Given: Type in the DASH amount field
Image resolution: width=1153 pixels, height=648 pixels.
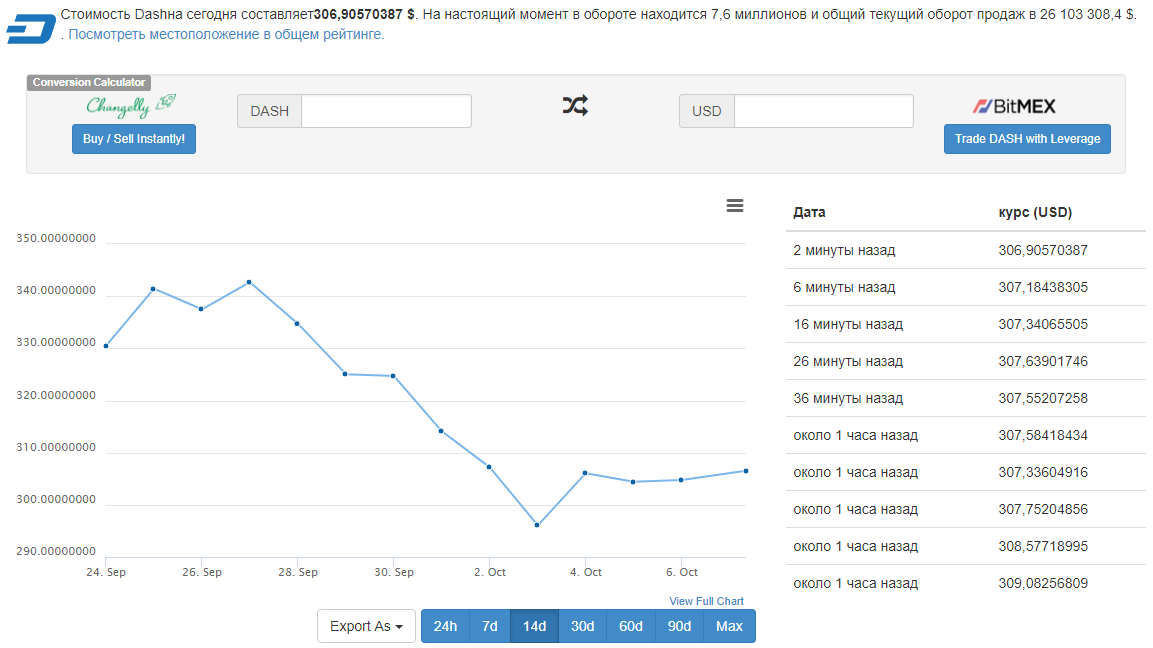Looking at the screenshot, I should pos(386,111).
